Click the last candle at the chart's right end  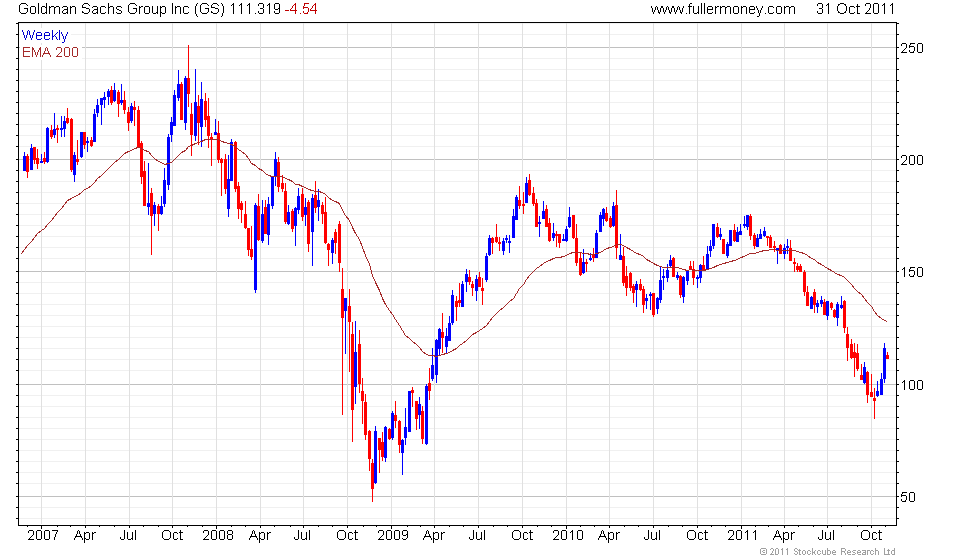point(888,356)
